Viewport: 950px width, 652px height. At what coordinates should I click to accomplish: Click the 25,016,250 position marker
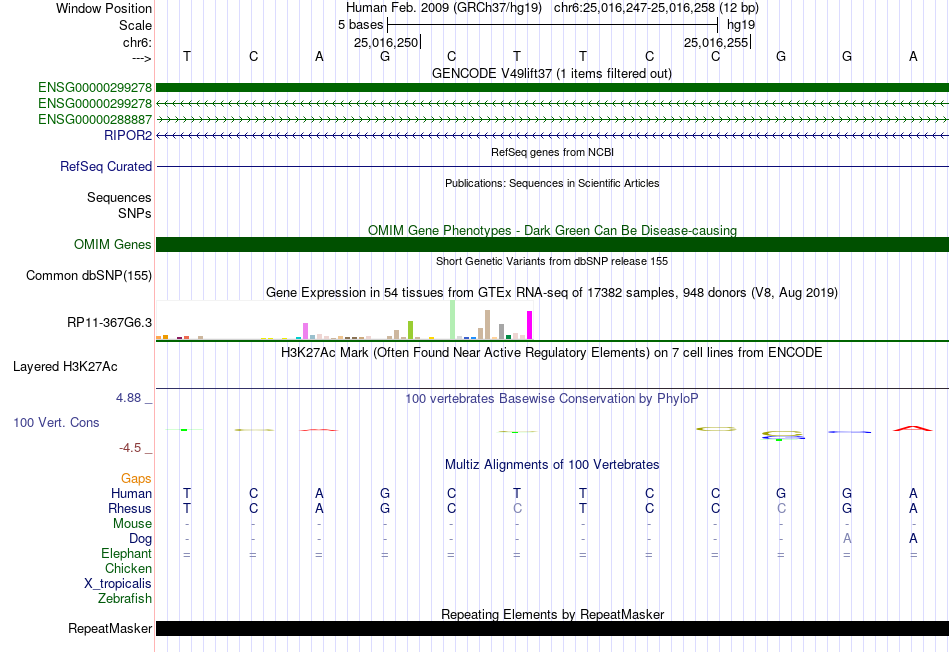pyautogui.click(x=386, y=42)
